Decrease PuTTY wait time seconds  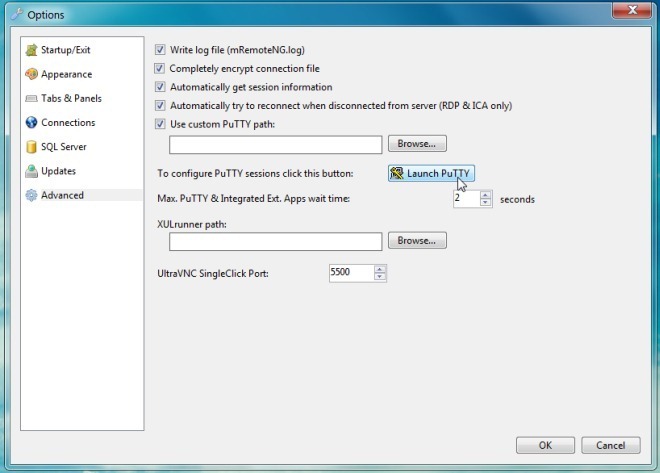(x=485, y=202)
